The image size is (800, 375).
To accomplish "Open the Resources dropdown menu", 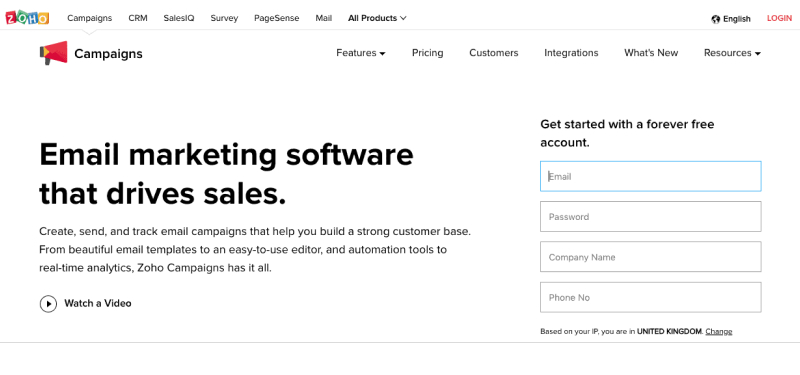I will pos(732,53).
